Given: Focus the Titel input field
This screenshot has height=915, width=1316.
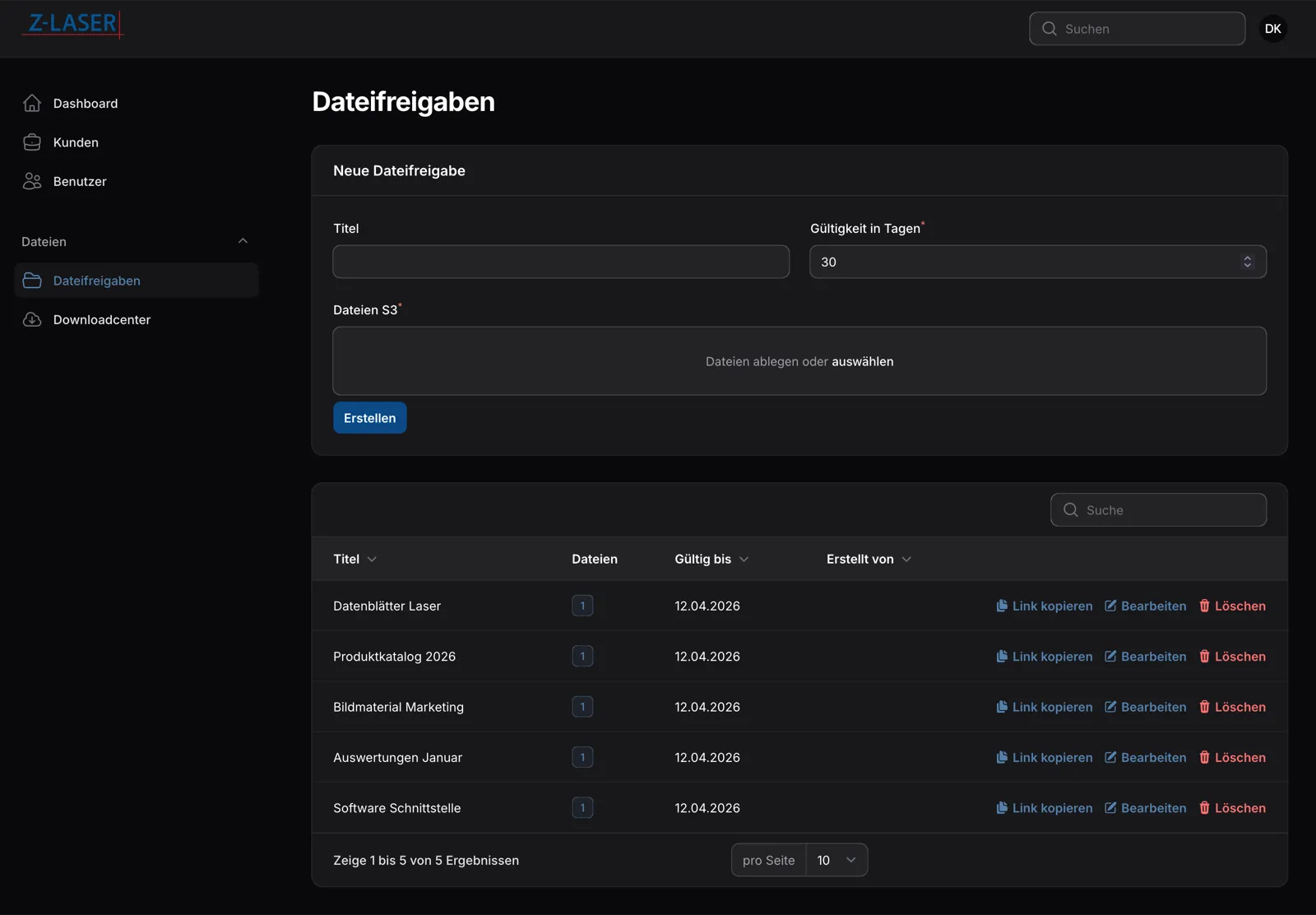Looking at the screenshot, I should 561,262.
